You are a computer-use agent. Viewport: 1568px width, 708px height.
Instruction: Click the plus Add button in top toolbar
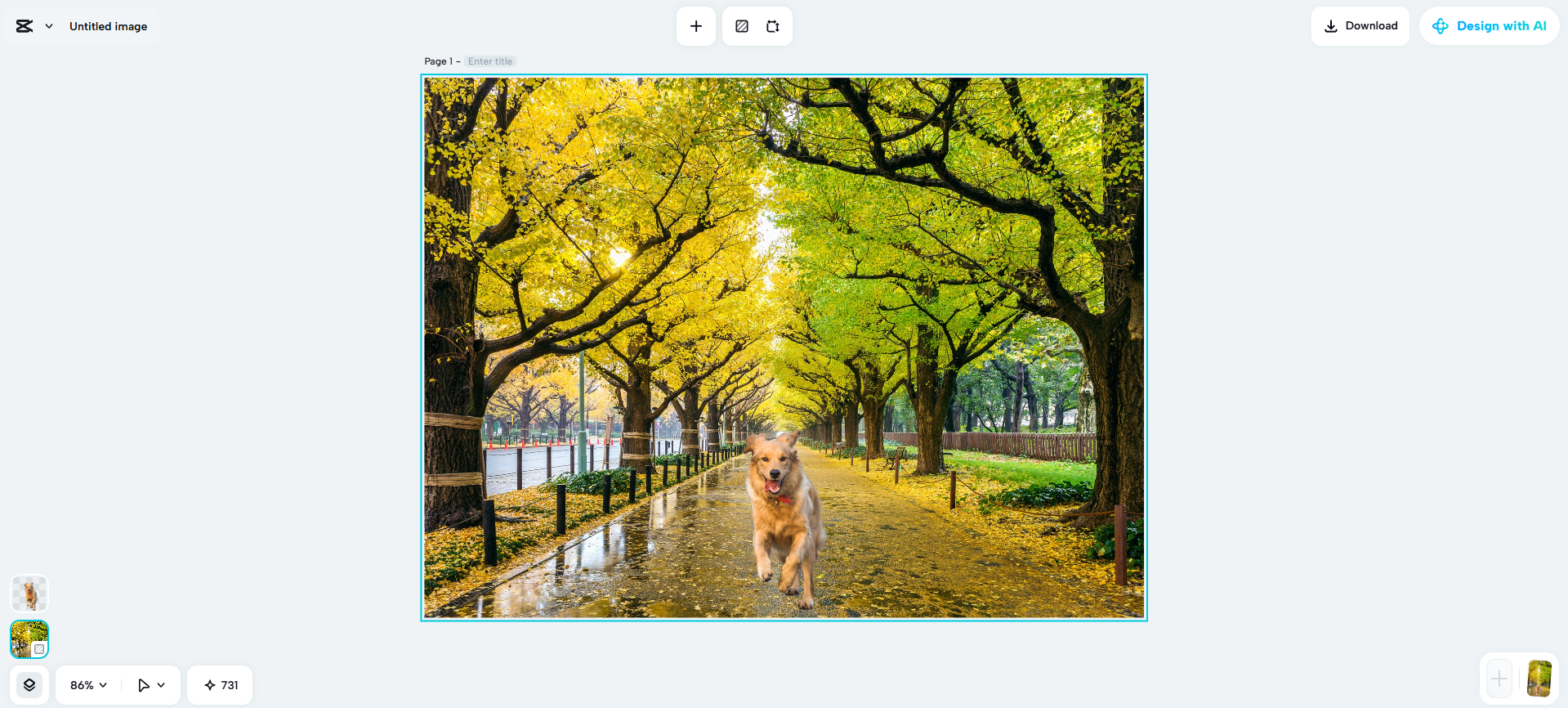point(696,26)
